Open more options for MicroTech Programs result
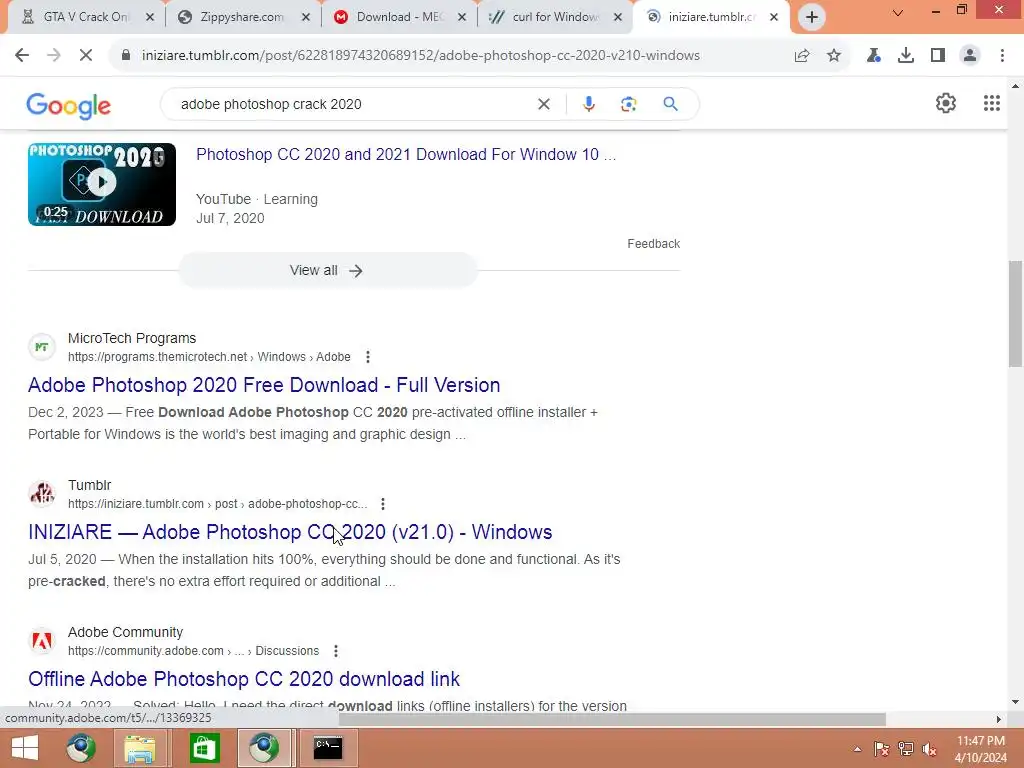The image size is (1024, 768). click(x=368, y=357)
